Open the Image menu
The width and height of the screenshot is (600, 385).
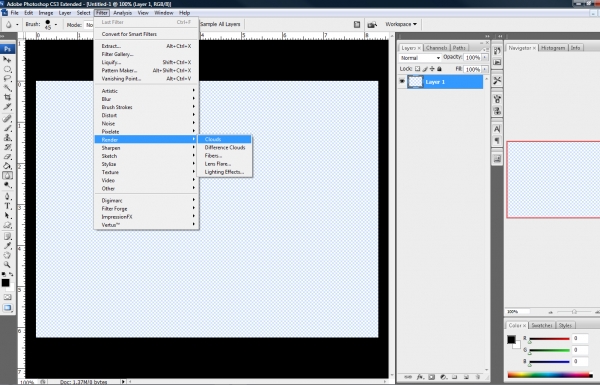pyautogui.click(x=46, y=13)
